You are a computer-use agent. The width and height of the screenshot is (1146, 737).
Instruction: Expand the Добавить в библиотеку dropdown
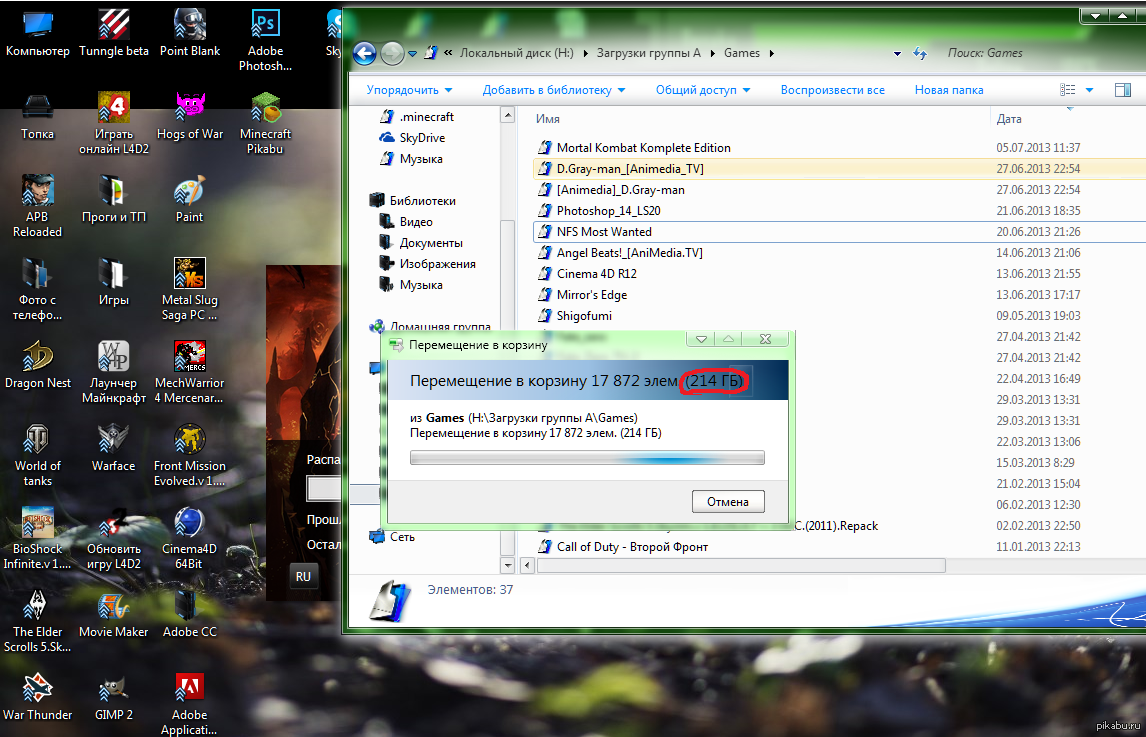click(553, 90)
